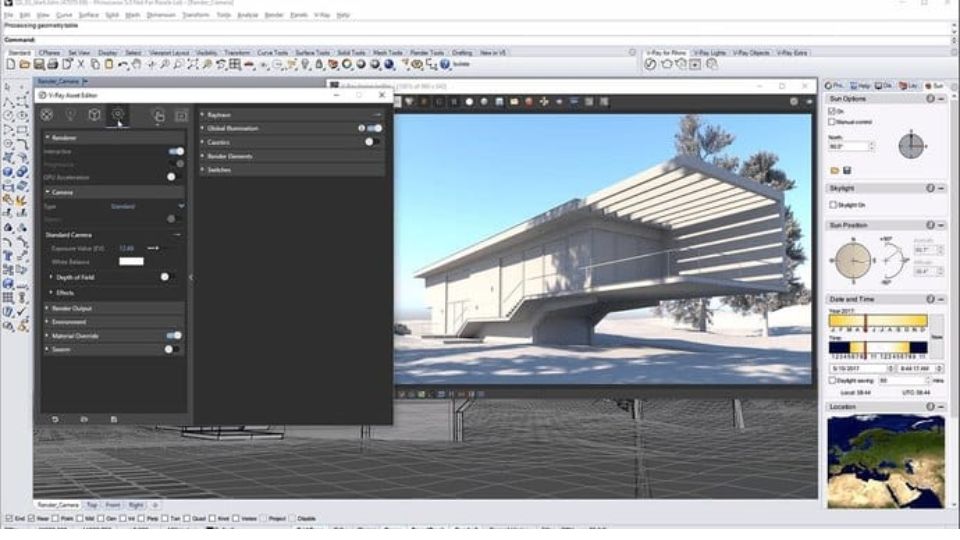
Task: Expand the Switches section
Action: click(x=292, y=170)
